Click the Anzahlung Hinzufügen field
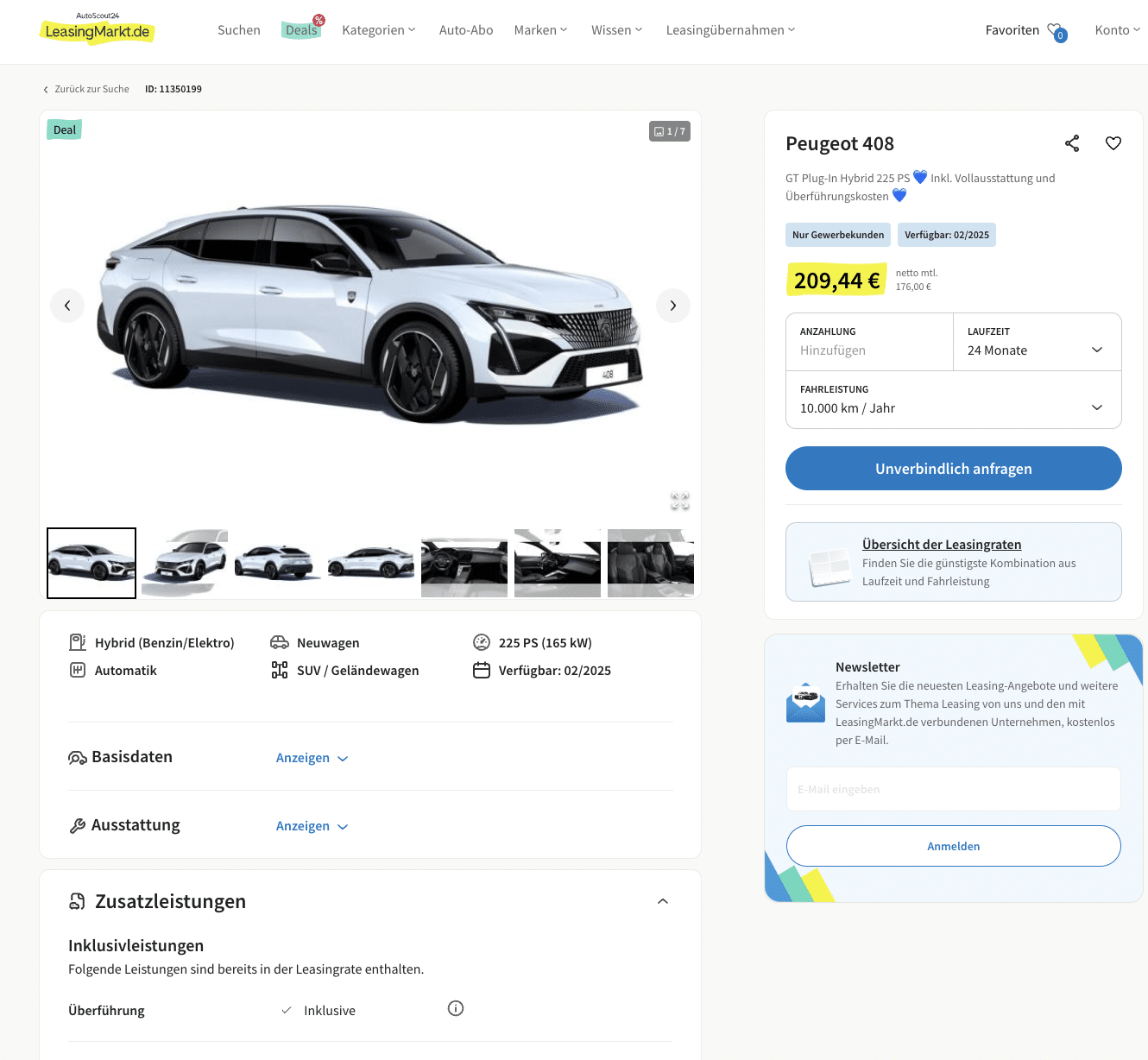Viewport: 1148px width, 1060px height. (869, 342)
